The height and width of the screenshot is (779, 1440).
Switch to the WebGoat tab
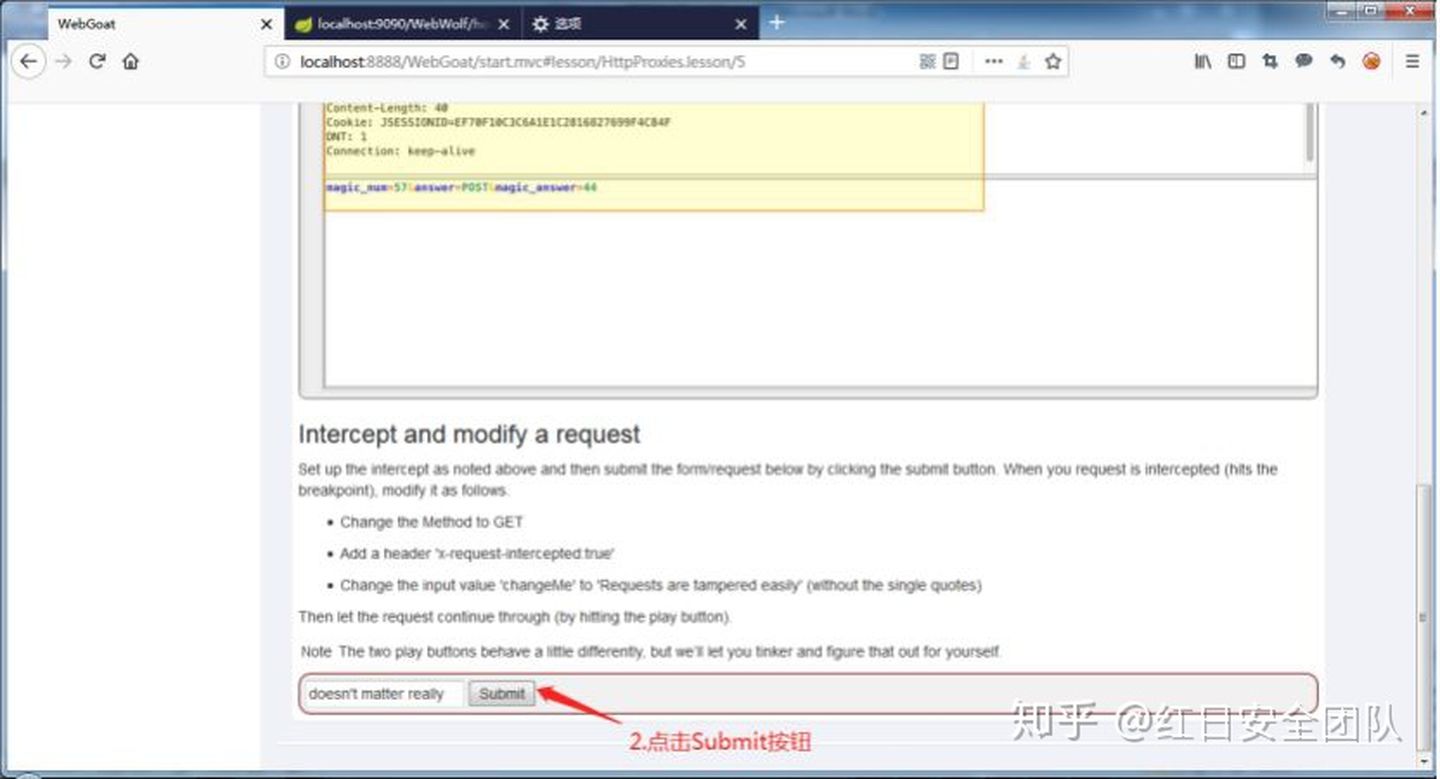pos(166,24)
